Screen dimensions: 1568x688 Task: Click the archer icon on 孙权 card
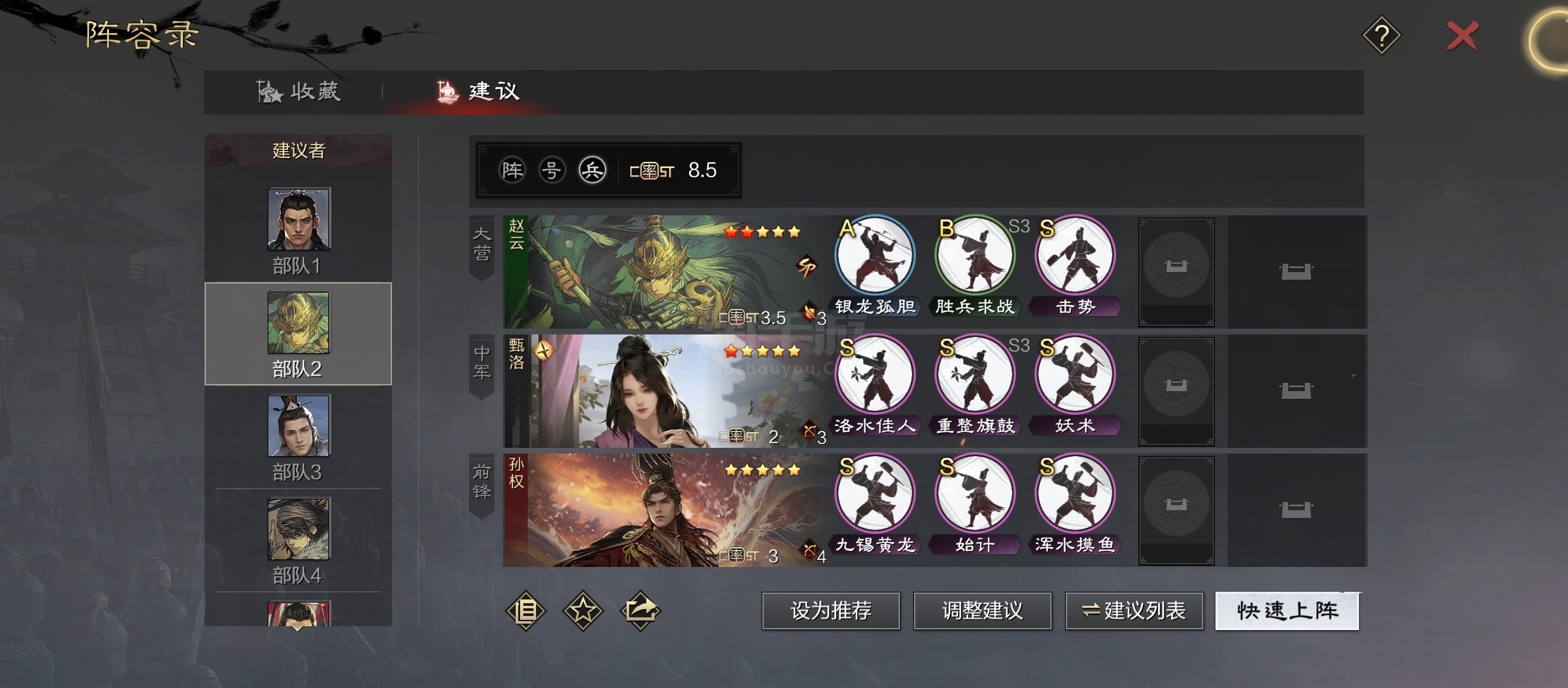point(809,551)
